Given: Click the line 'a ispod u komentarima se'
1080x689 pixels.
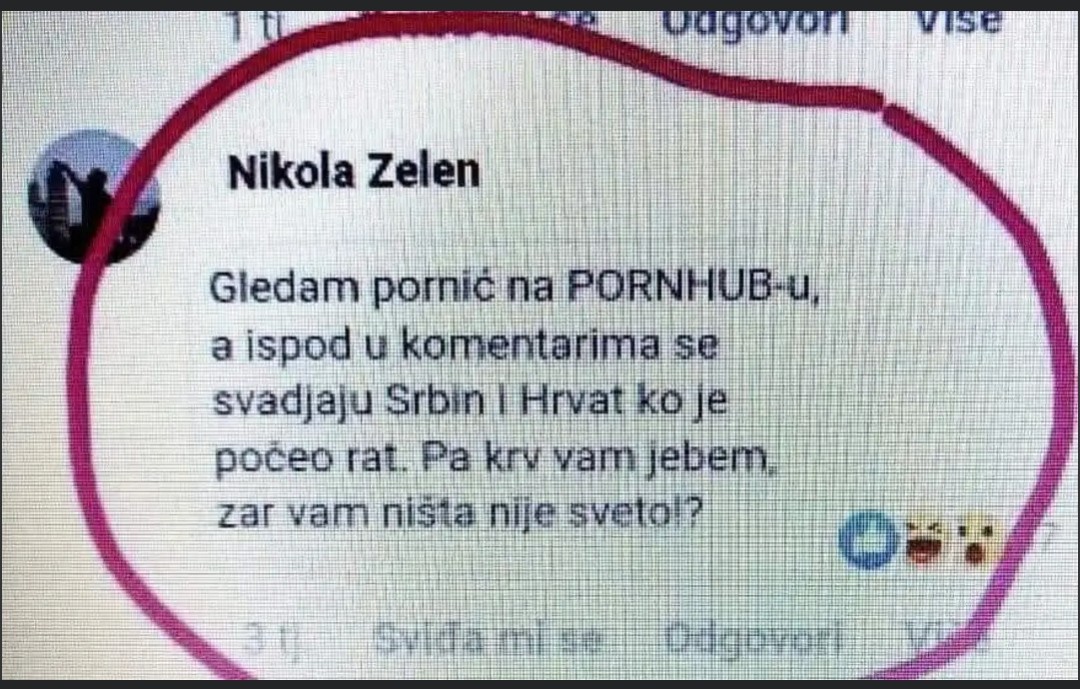Looking at the screenshot, I should 465,345.
